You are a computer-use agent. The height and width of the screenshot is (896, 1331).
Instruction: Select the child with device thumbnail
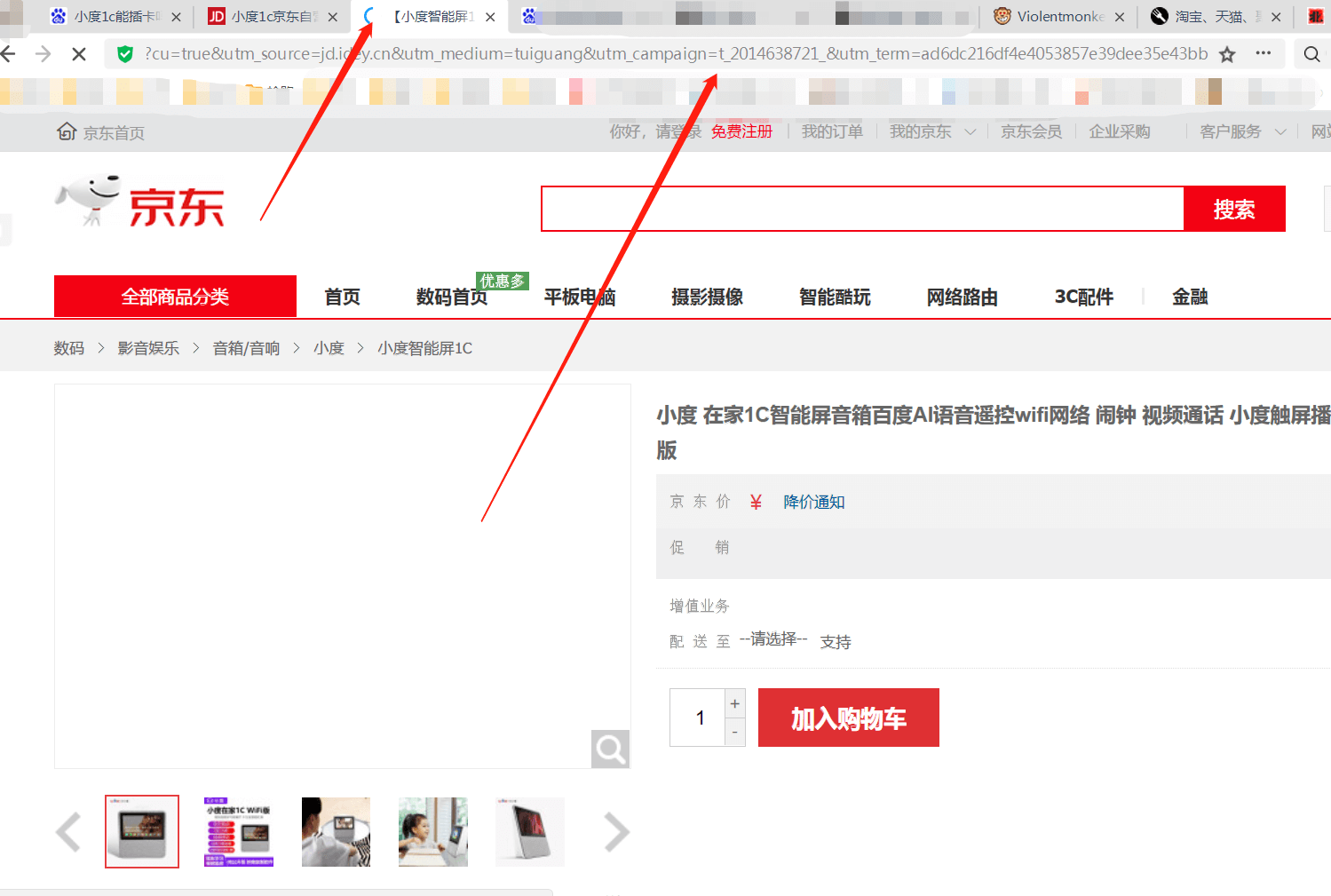tap(432, 831)
